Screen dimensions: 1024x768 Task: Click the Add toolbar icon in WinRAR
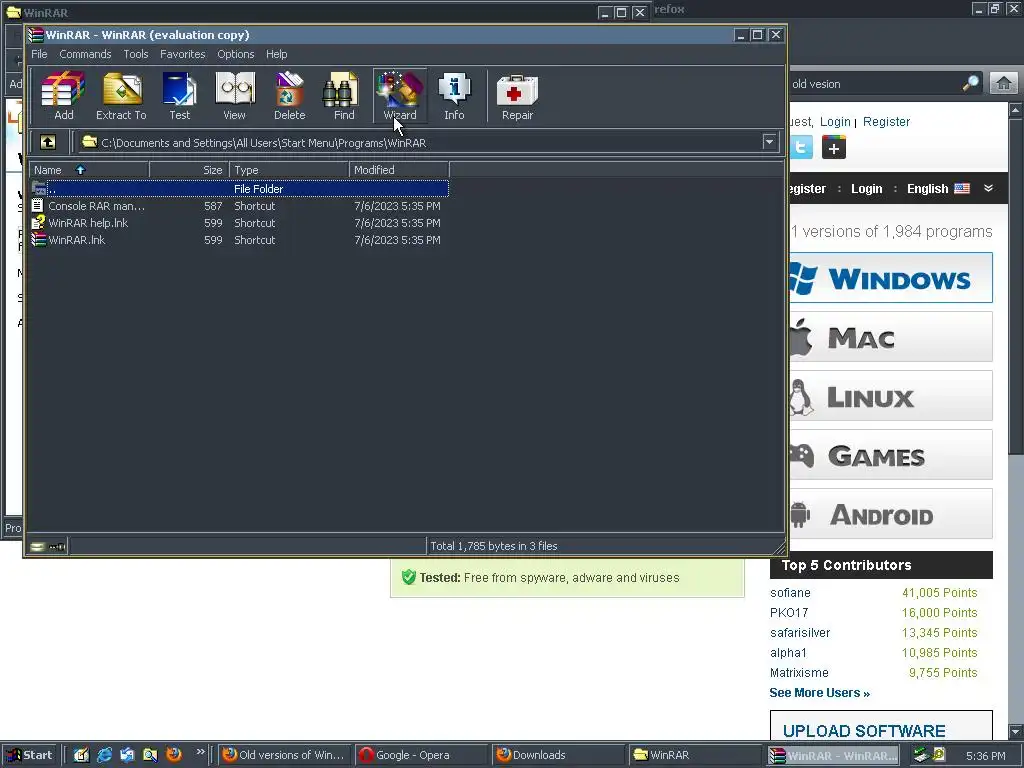(63, 96)
